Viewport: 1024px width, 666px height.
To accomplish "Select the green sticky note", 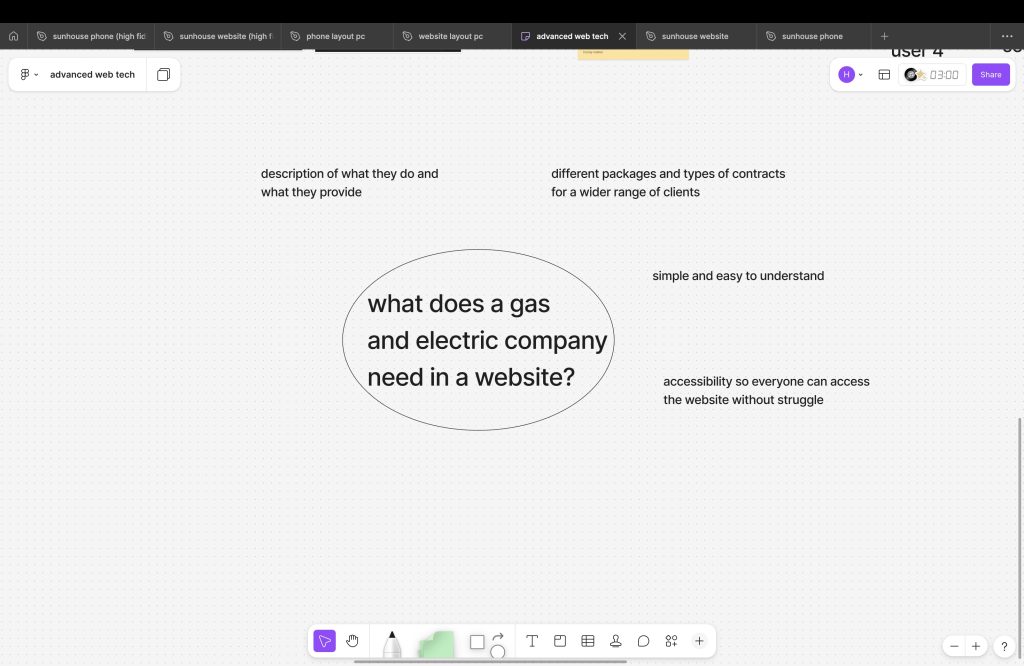I will (x=436, y=645).
